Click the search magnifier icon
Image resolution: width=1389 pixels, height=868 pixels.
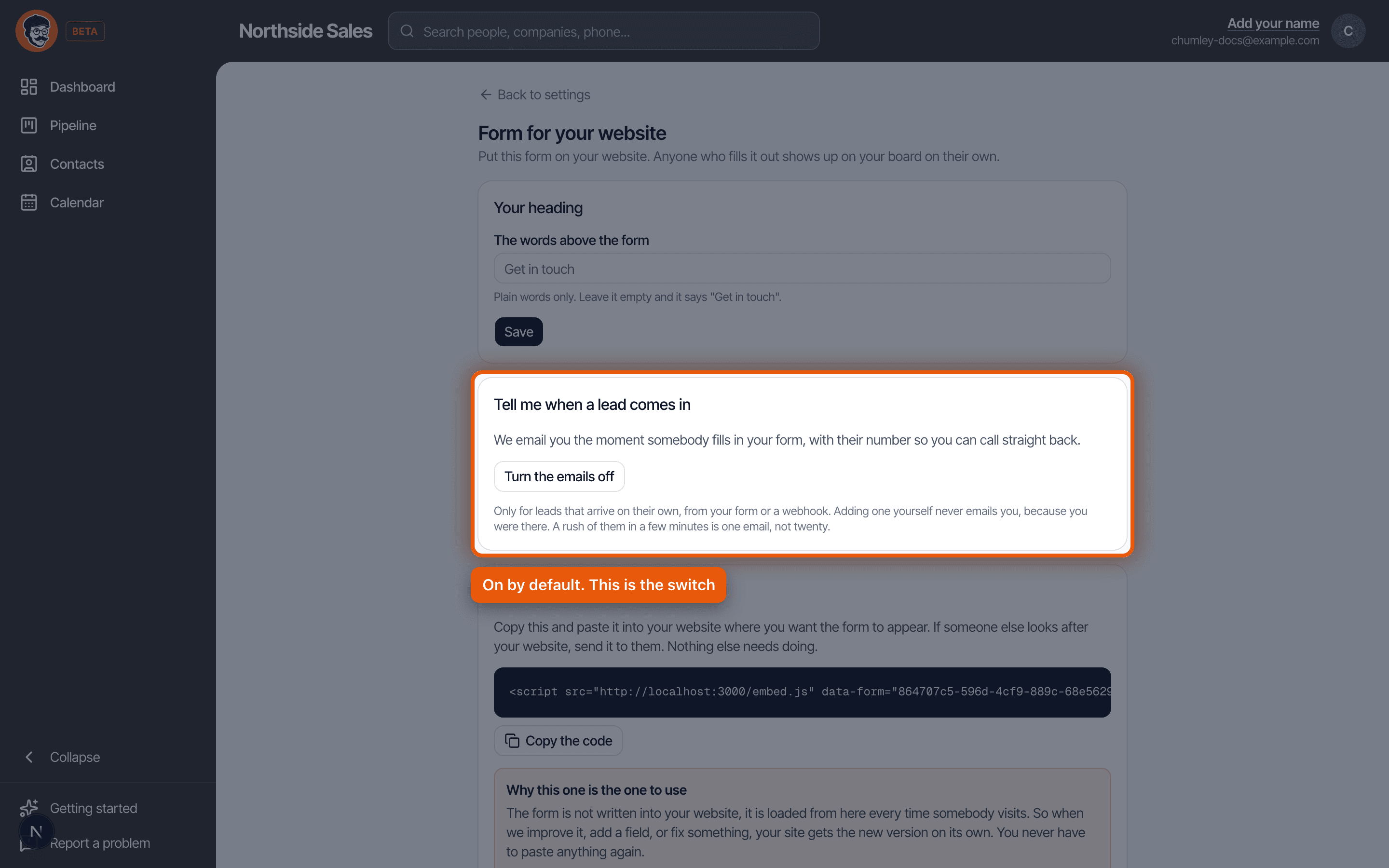pos(407,31)
